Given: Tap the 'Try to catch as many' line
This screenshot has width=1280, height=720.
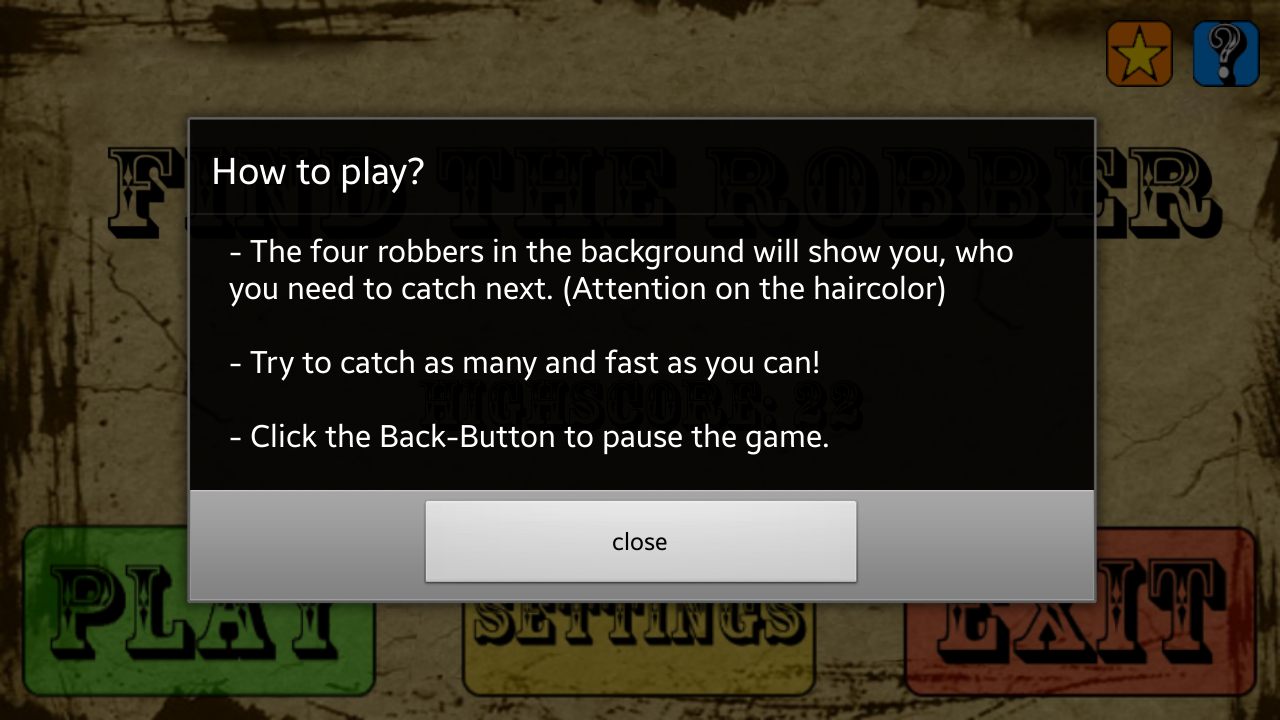Looking at the screenshot, I should click(525, 362).
